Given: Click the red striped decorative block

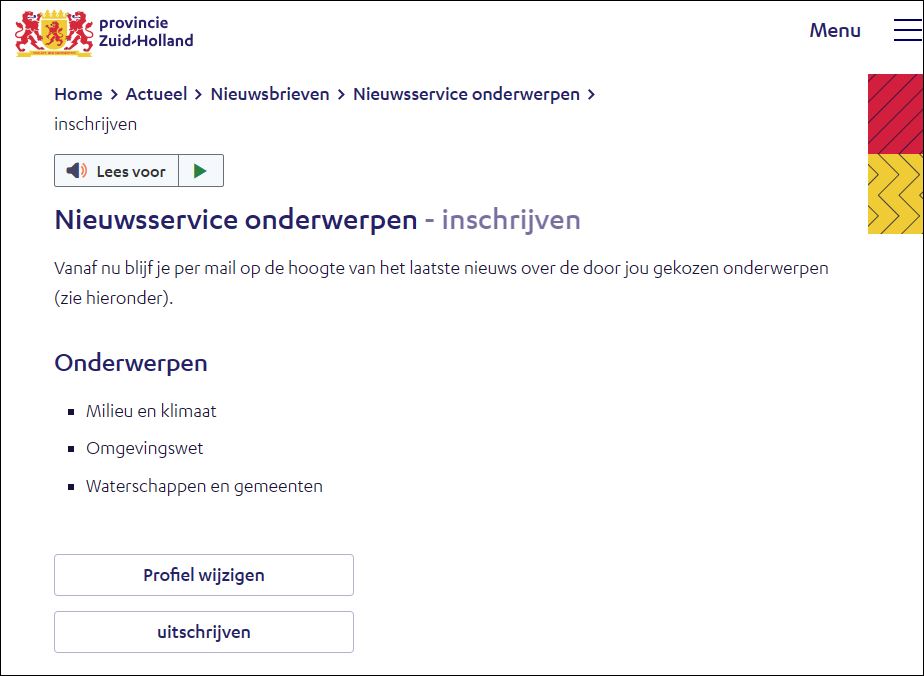Looking at the screenshot, I should click(895, 114).
